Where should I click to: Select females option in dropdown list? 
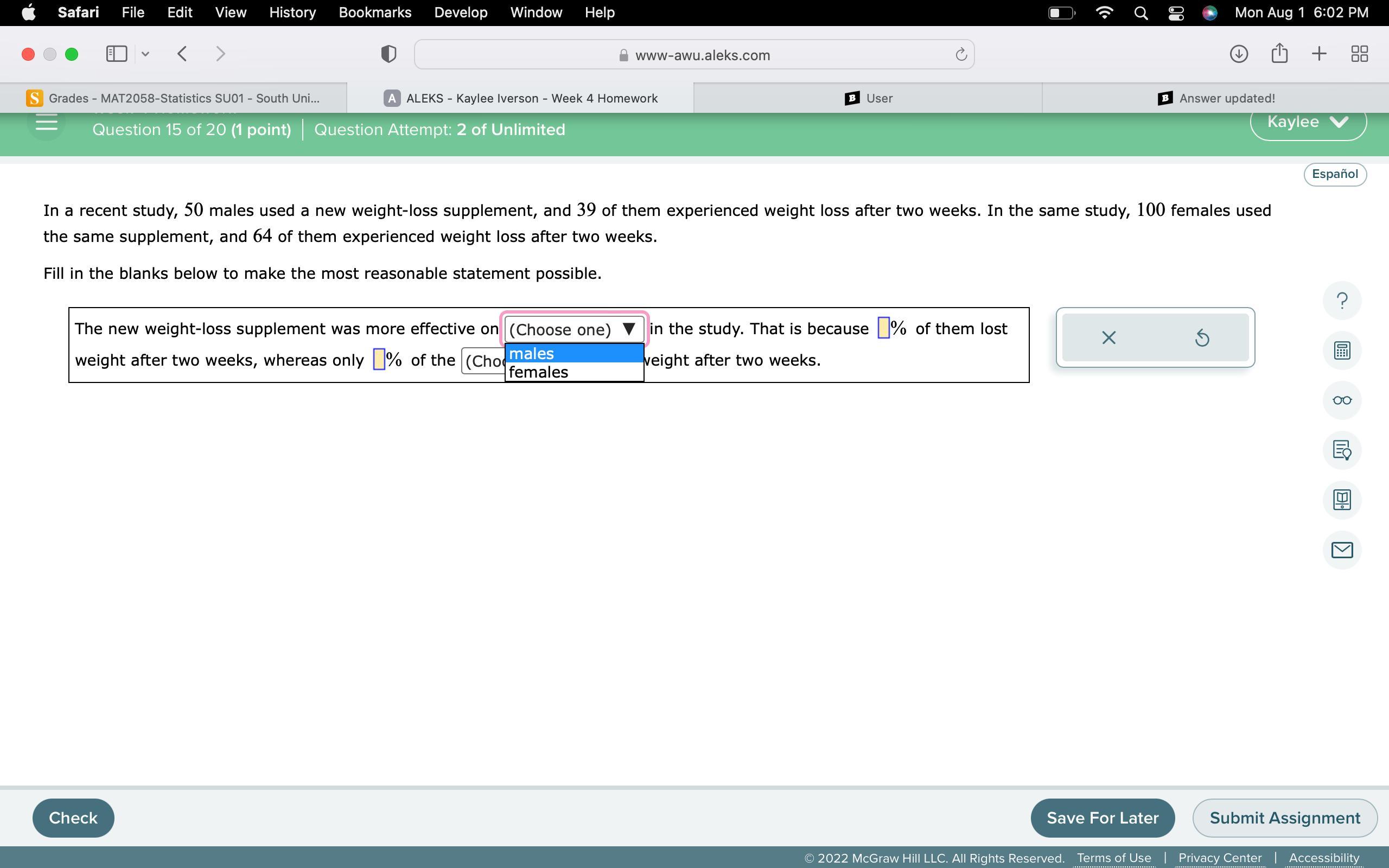tap(574, 372)
